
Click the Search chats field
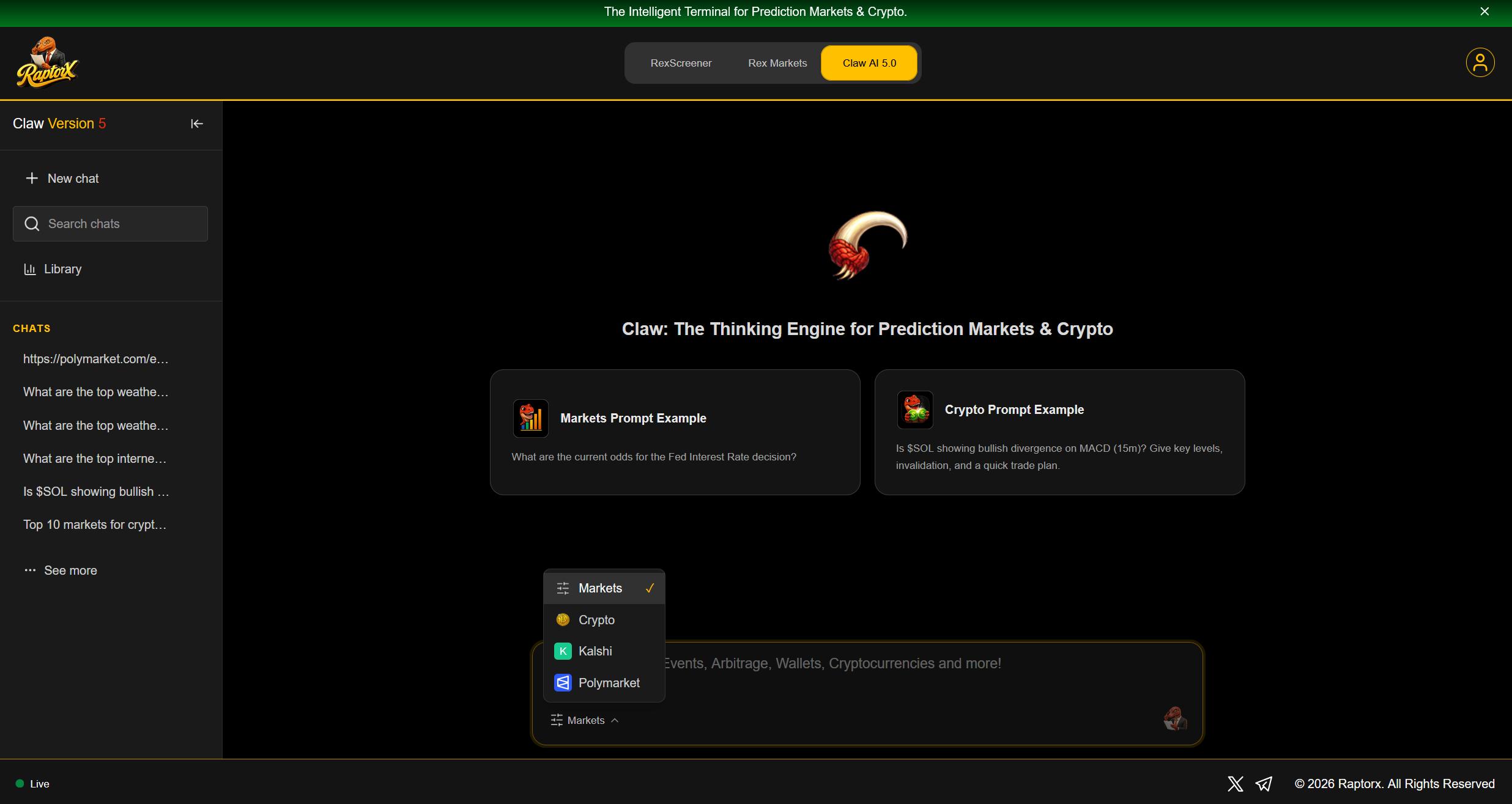[110, 224]
